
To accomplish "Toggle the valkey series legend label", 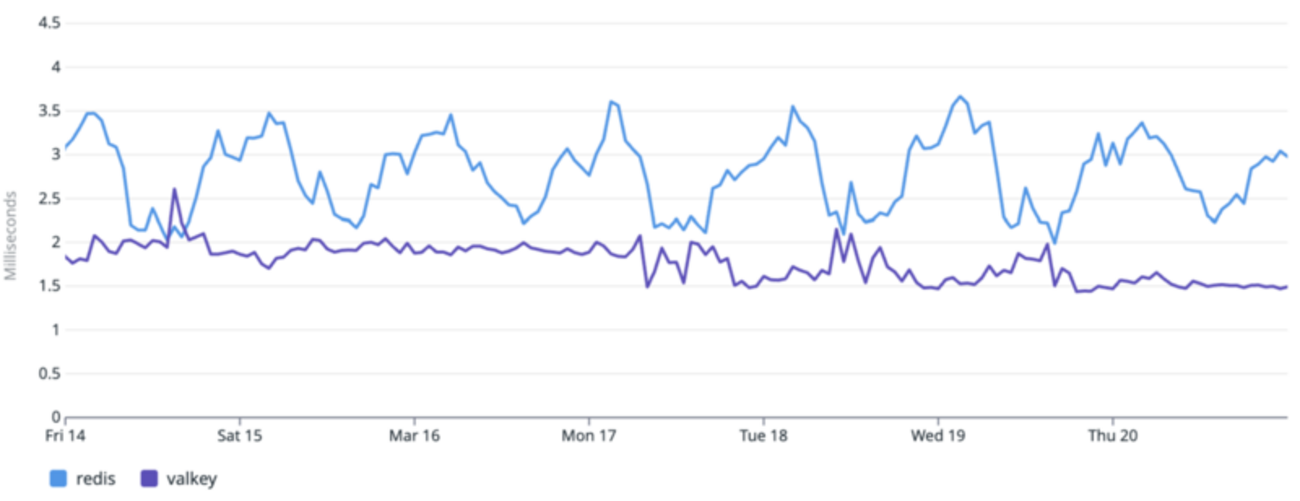I will coord(192,479).
